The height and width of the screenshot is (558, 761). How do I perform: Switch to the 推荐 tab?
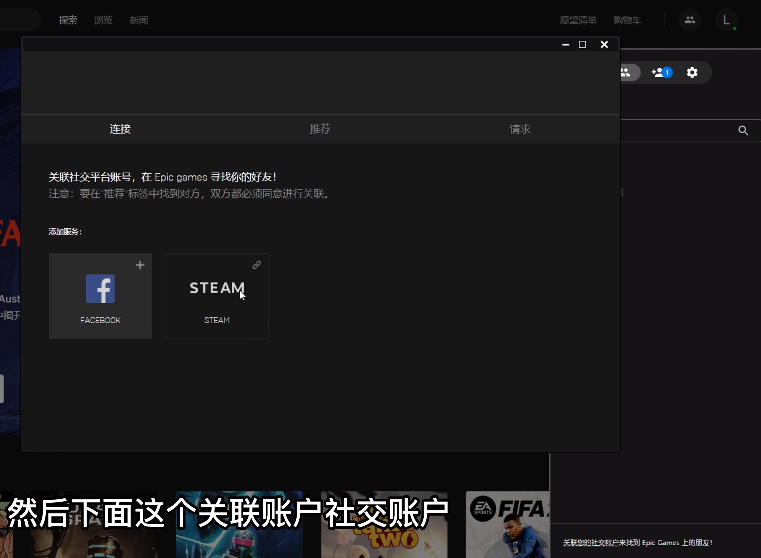pos(320,129)
